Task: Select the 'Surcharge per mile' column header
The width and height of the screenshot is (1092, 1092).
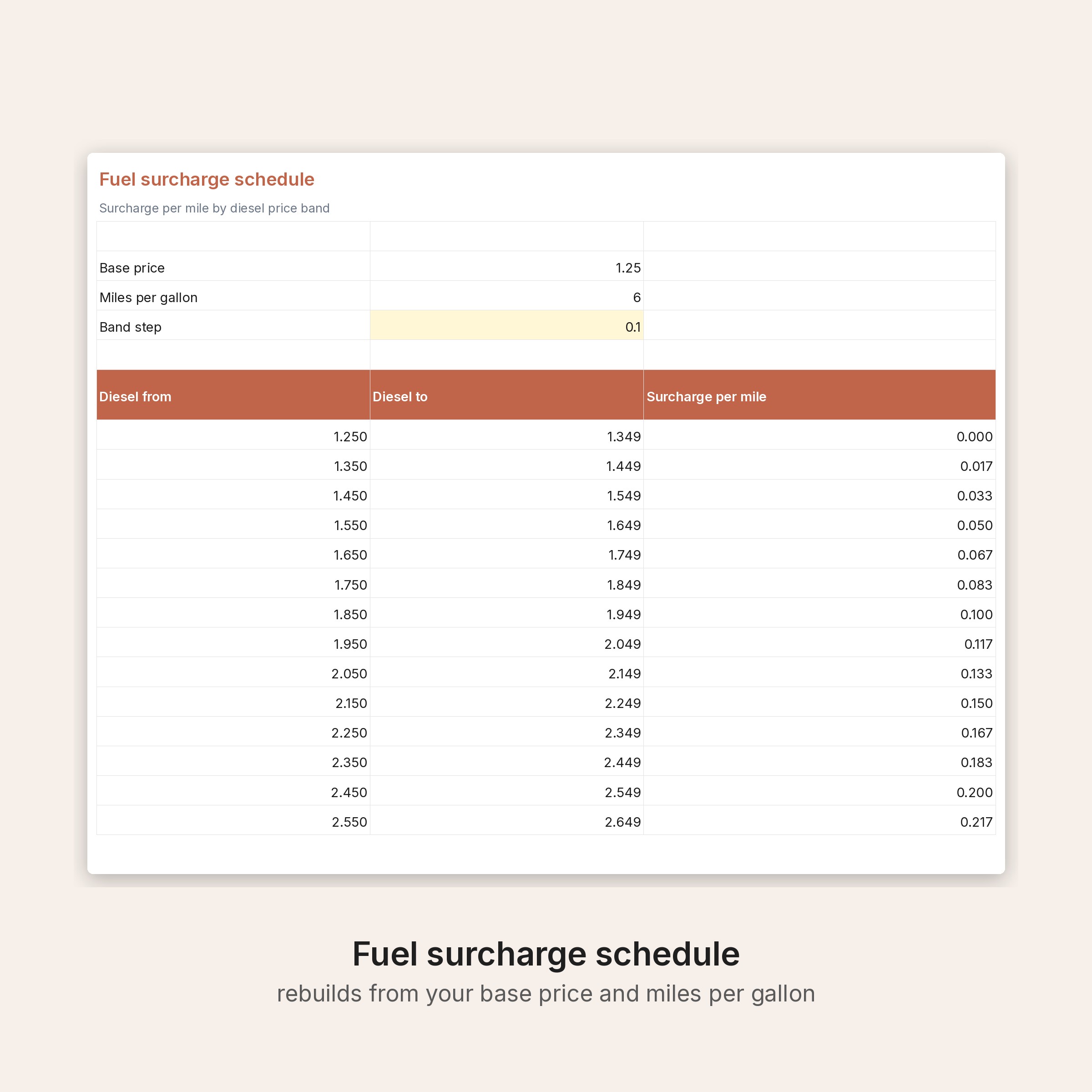Action: click(x=819, y=394)
